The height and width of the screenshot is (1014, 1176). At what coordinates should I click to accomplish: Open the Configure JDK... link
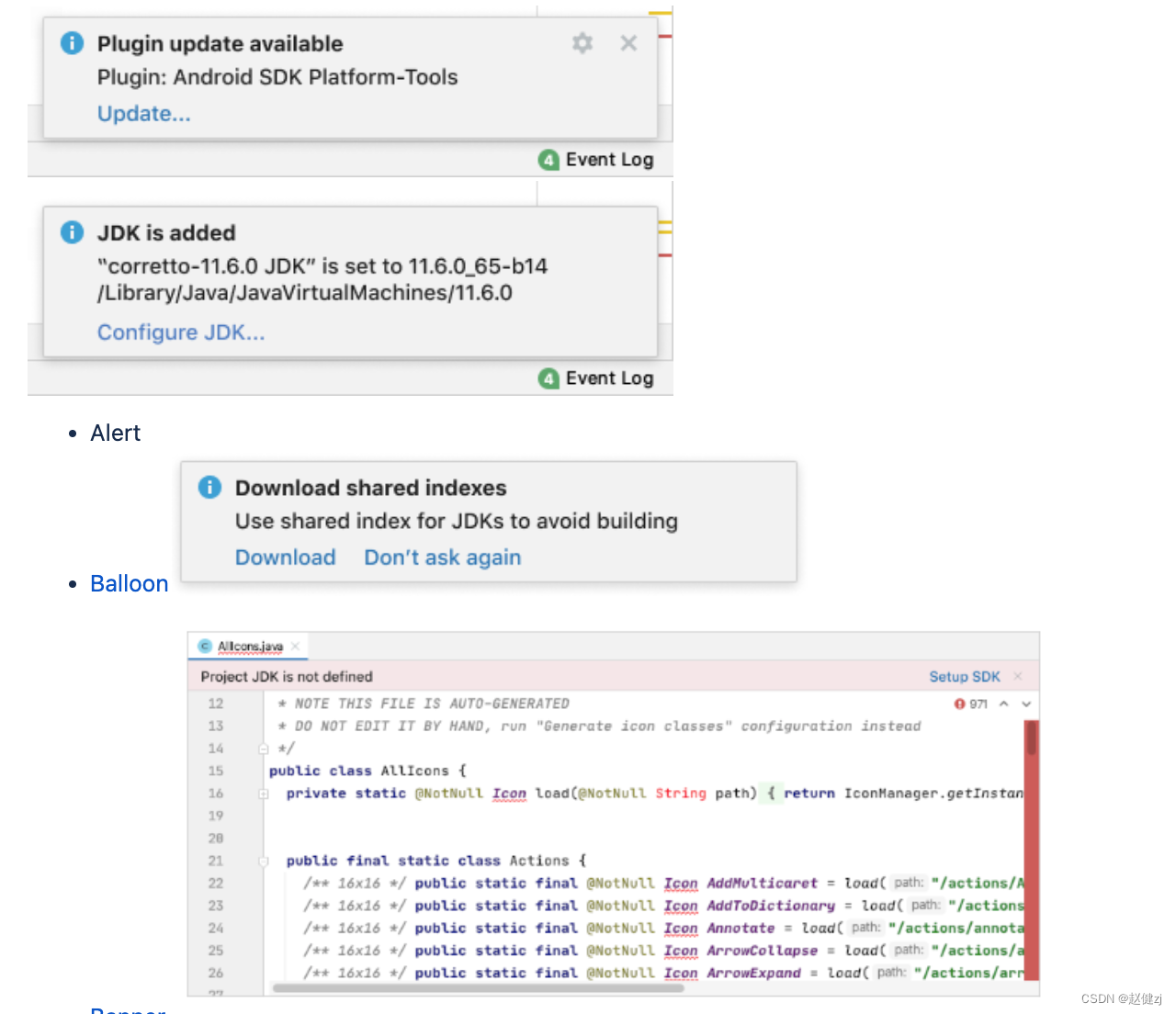pos(181,332)
